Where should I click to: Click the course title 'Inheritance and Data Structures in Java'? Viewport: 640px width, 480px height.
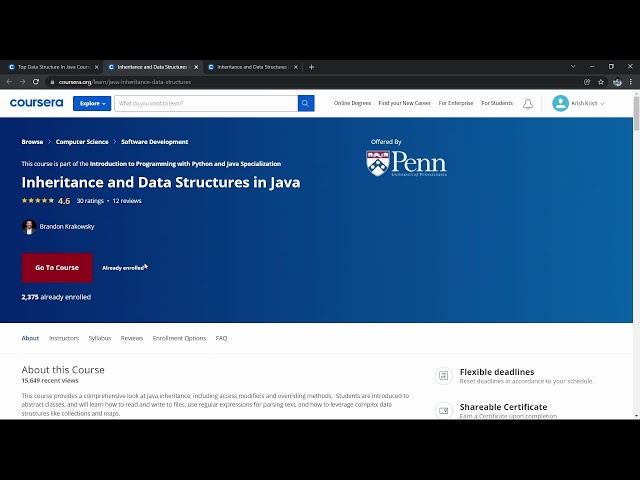click(161, 182)
